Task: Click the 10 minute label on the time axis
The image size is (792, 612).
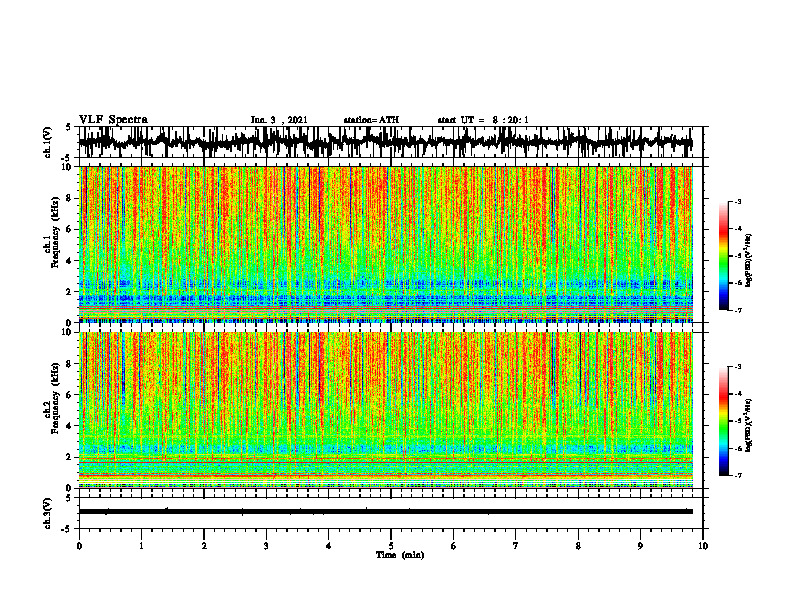Action: coord(703,546)
